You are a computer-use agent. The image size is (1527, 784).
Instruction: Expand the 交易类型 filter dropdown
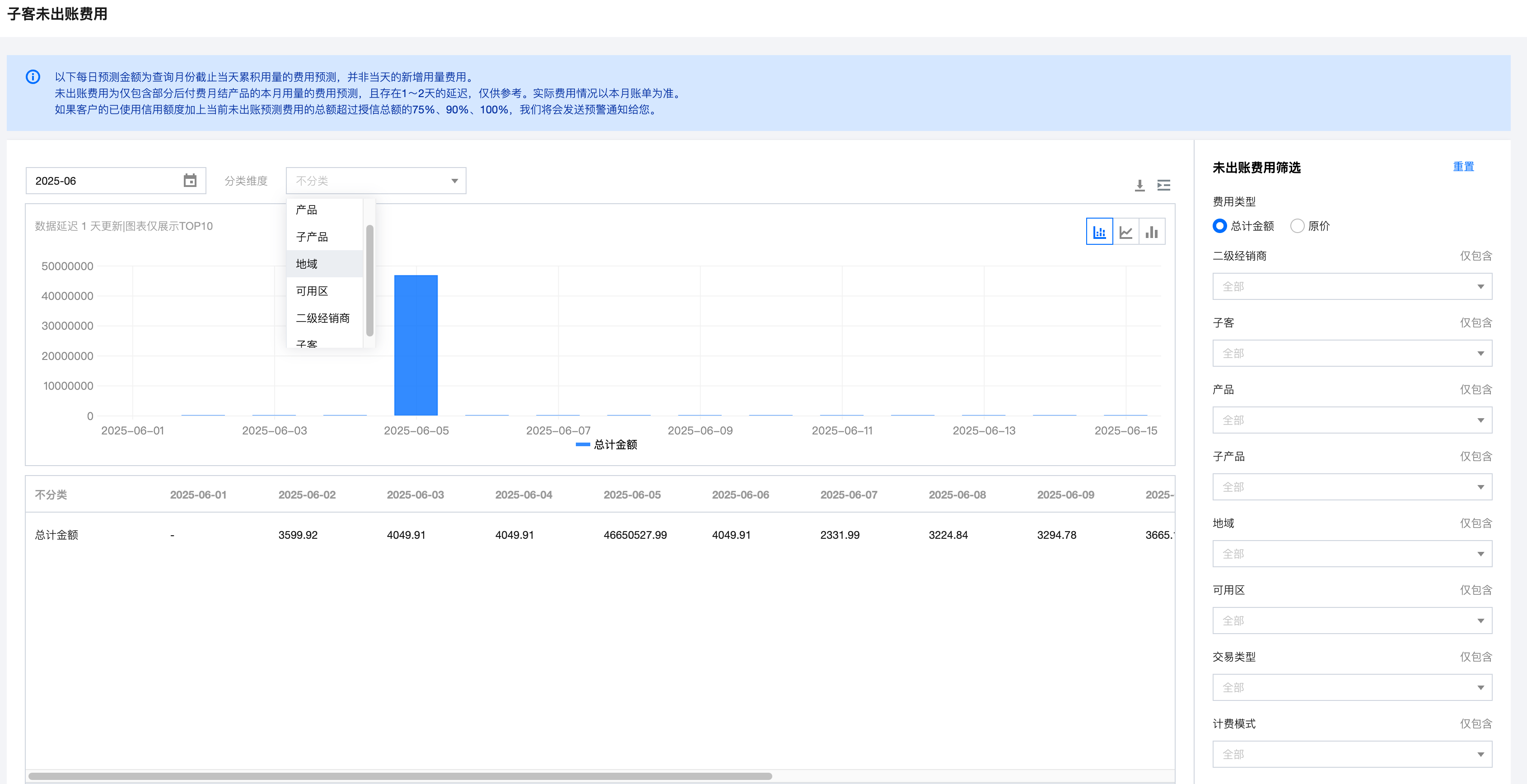coord(1351,687)
